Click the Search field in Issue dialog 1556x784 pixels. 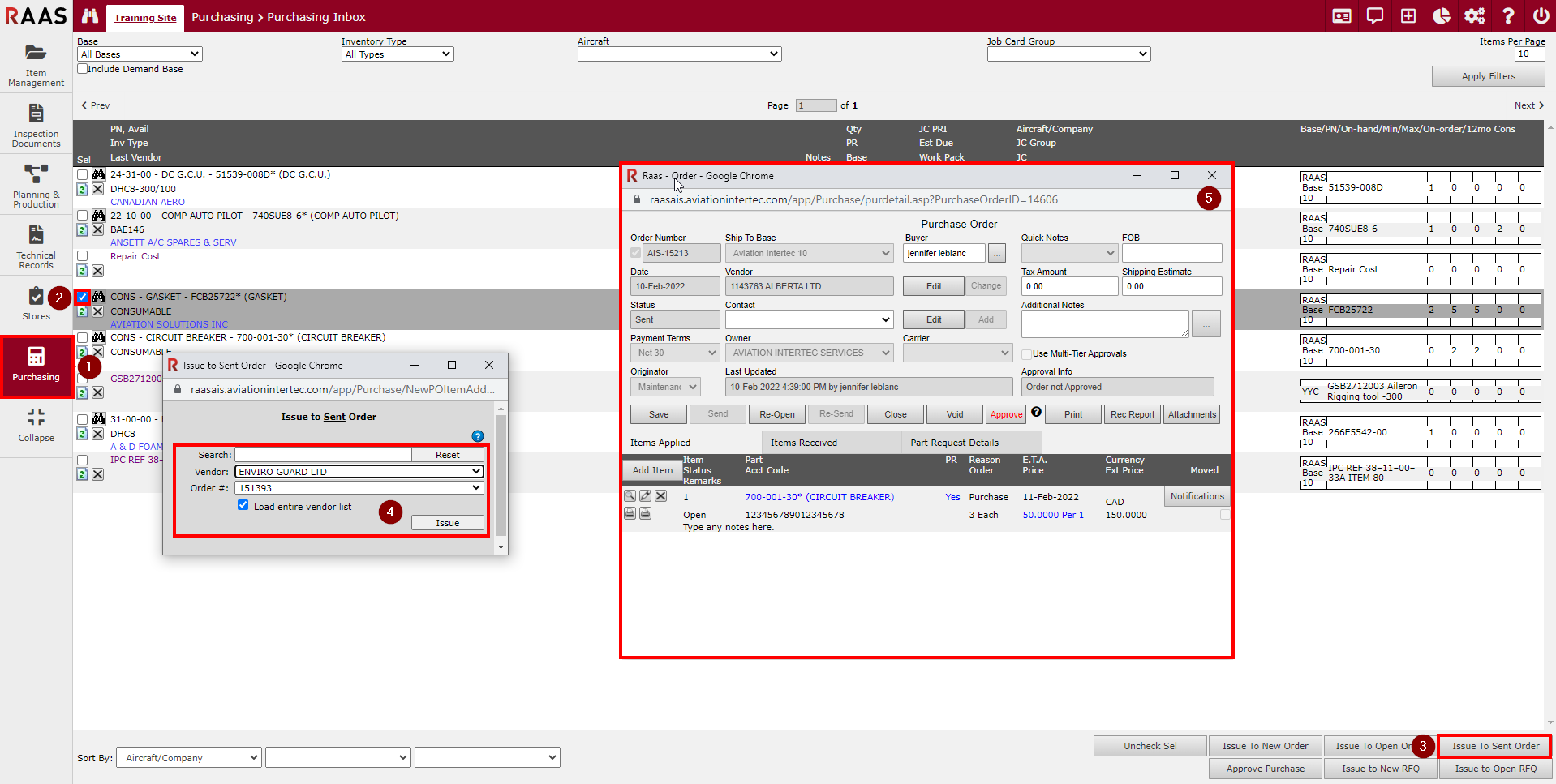pos(323,455)
